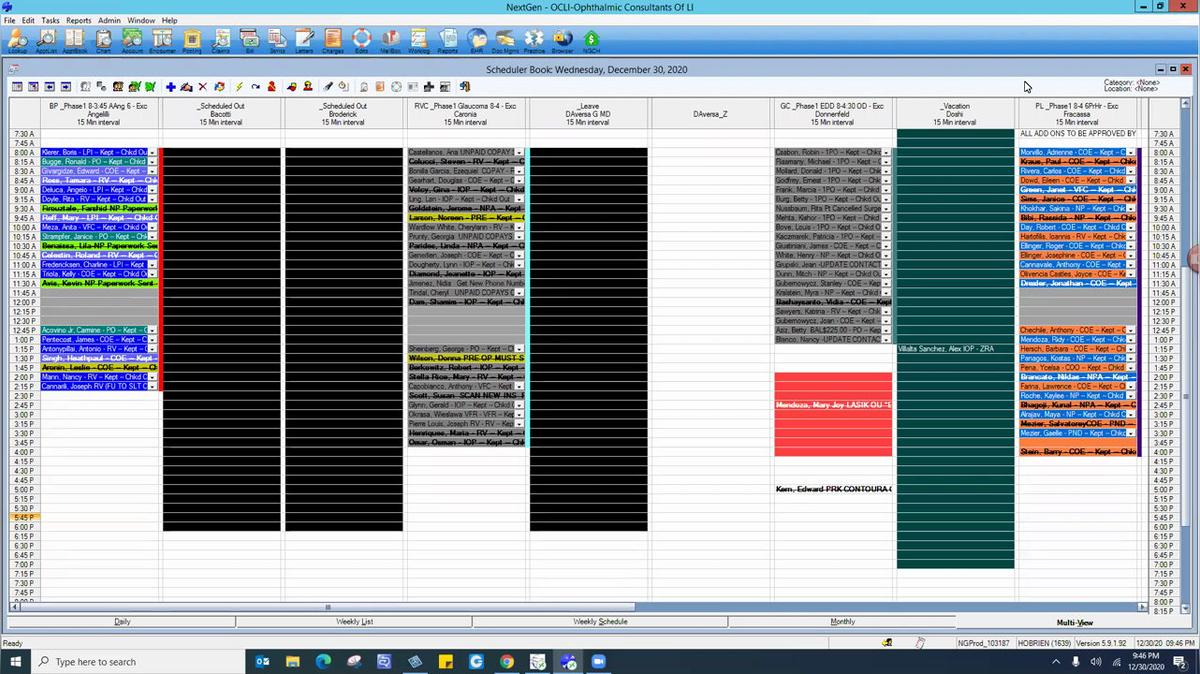The height and width of the screenshot is (674, 1200).
Task: Click the Chart icon in toolbar
Action: click(104, 40)
